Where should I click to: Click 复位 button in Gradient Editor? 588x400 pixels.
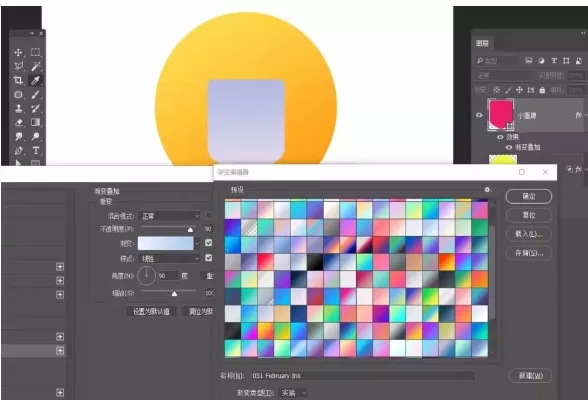(x=529, y=215)
